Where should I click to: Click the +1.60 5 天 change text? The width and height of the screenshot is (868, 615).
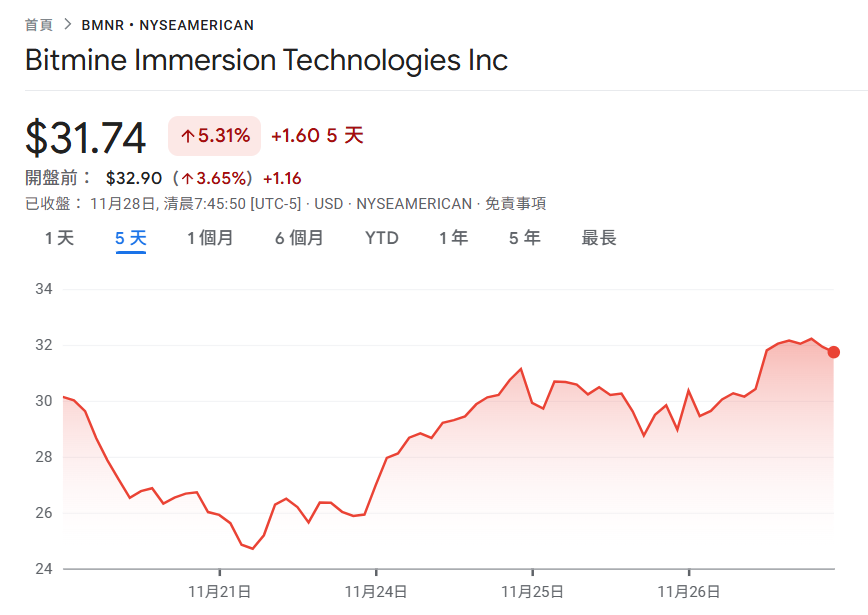click(317, 136)
